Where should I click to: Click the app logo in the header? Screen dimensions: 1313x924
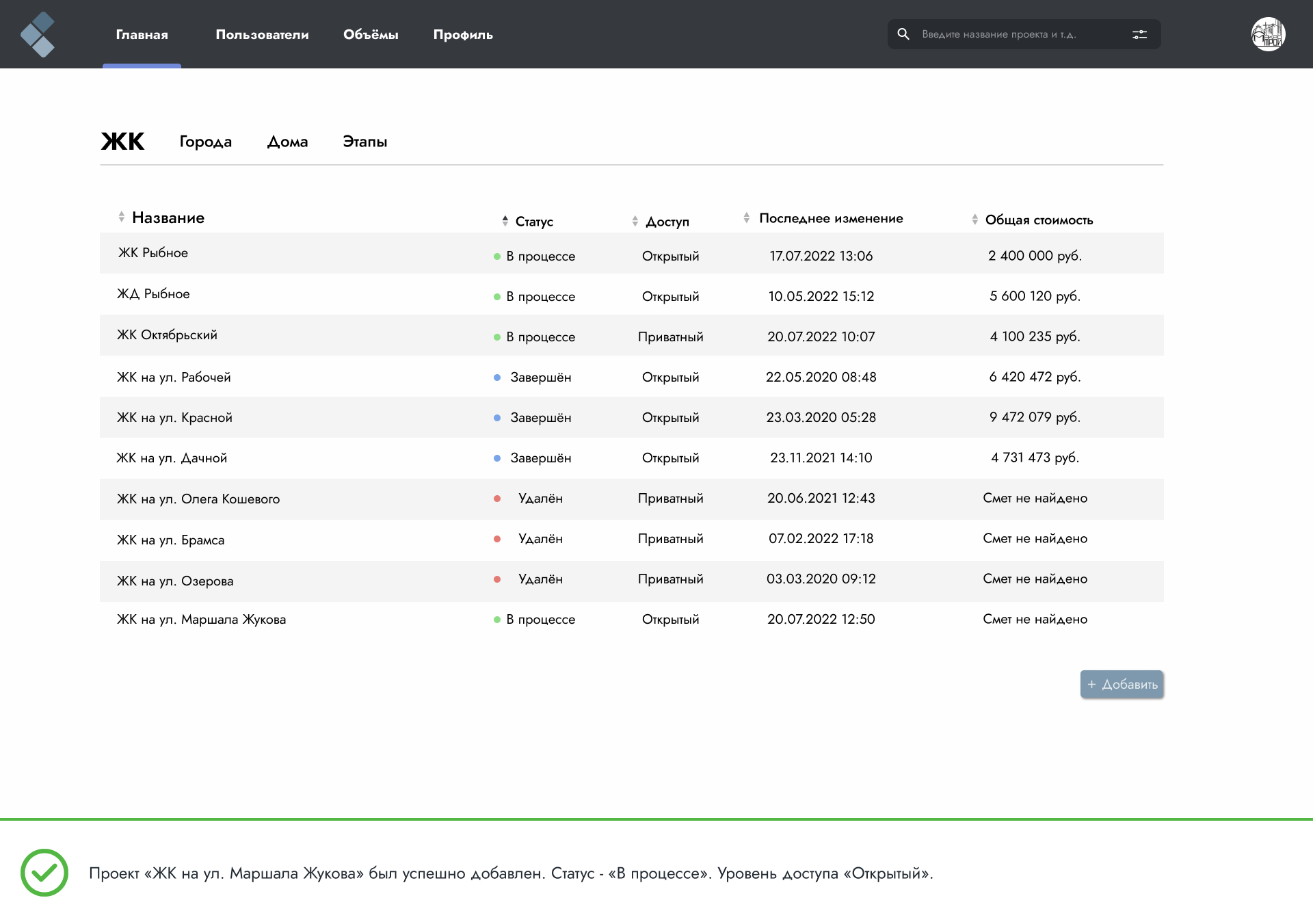38,34
